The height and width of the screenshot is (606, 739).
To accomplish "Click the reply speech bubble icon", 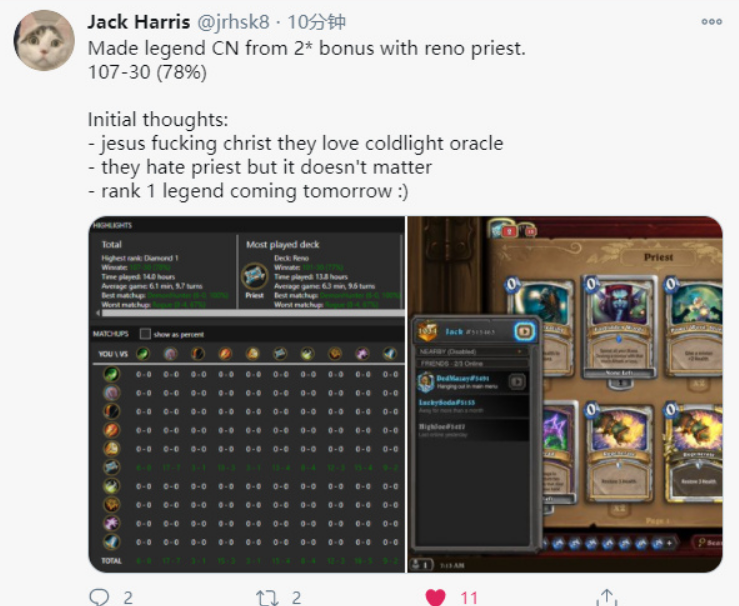I will pyautogui.click(x=99, y=597).
